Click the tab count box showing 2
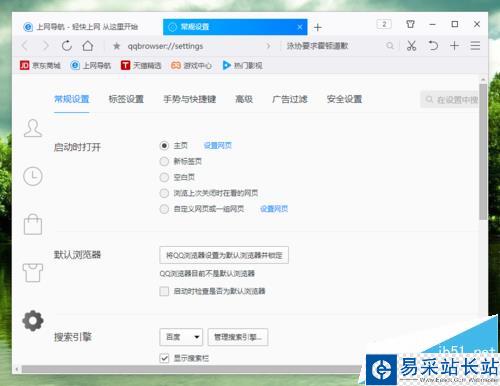500x386 pixels. point(384,24)
